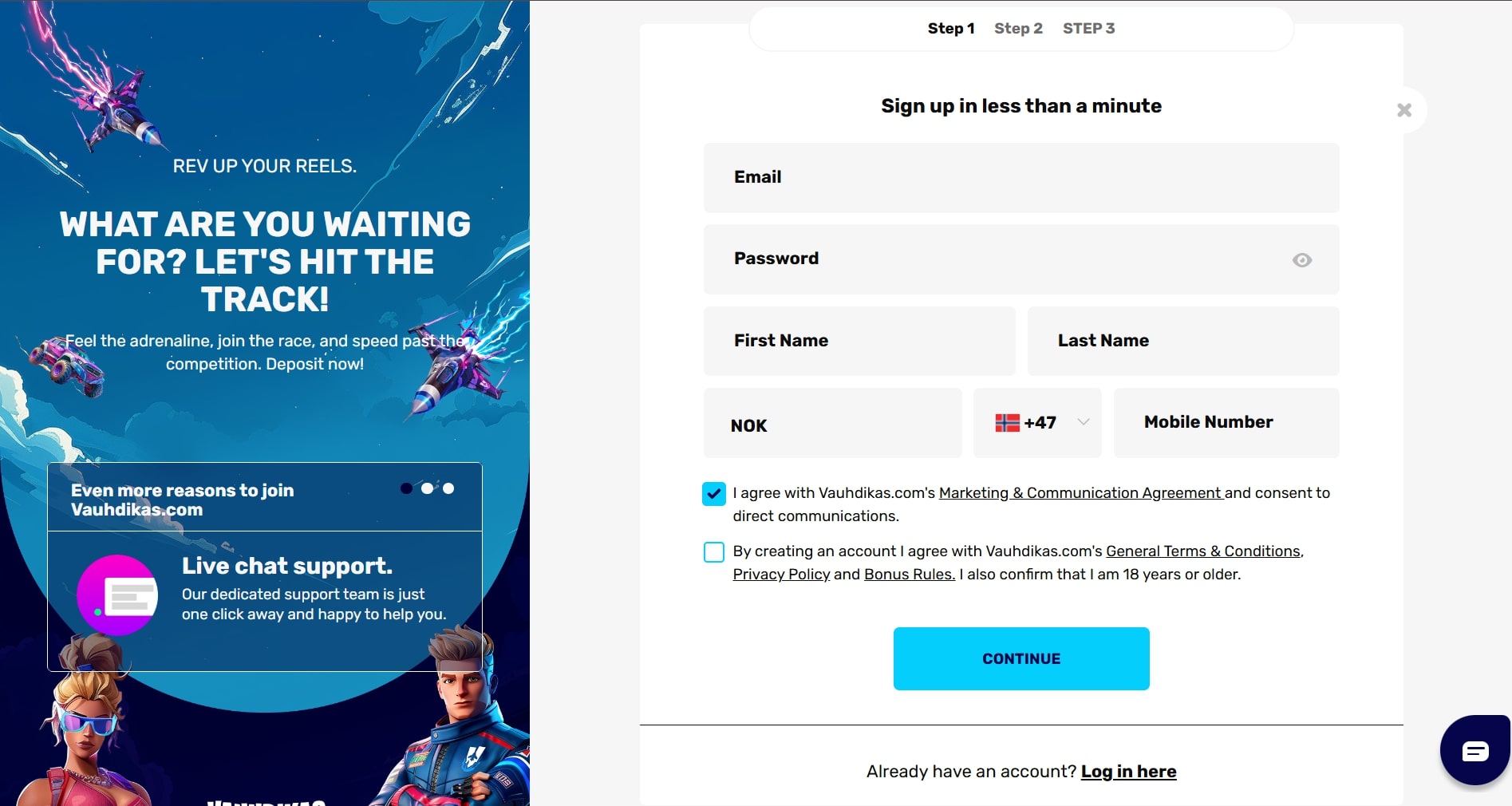Tick the General Terms & Conditions checkbox
The image size is (1512, 806).
click(x=714, y=552)
